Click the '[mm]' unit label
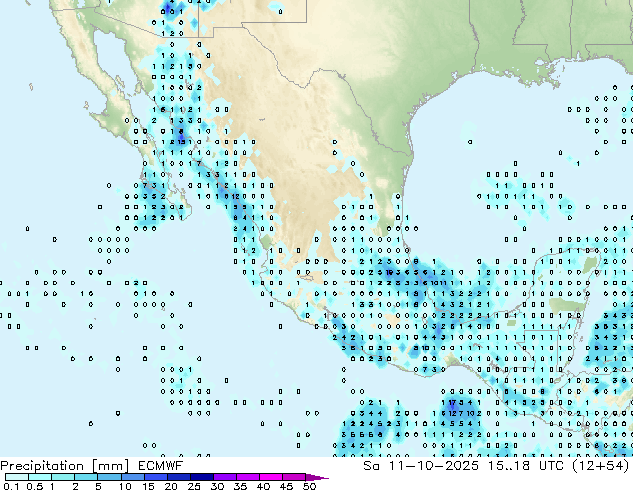634x490 pixels. 111,466
